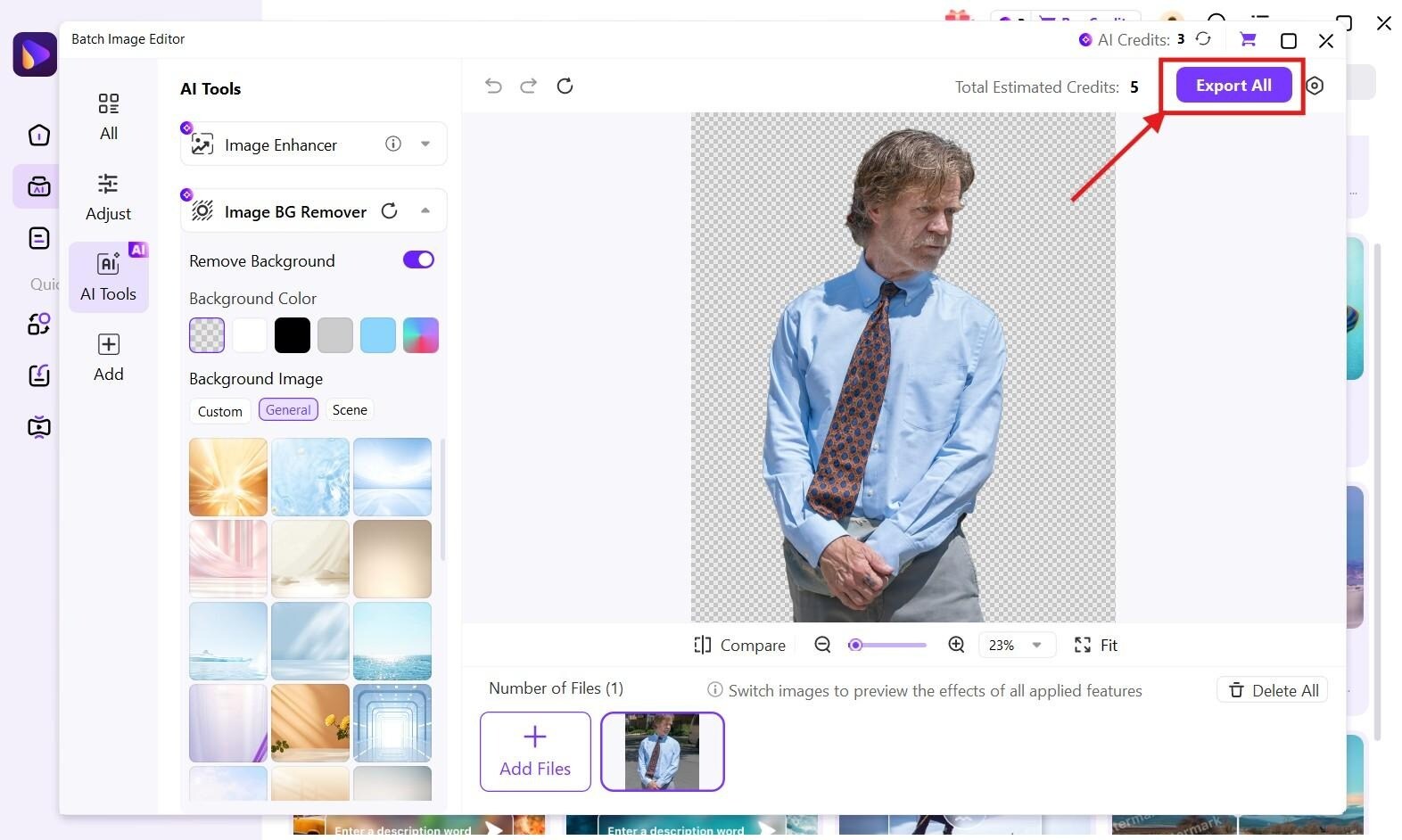Click the background list scrollbar
Screen dimensions: 1402x840
point(442,499)
